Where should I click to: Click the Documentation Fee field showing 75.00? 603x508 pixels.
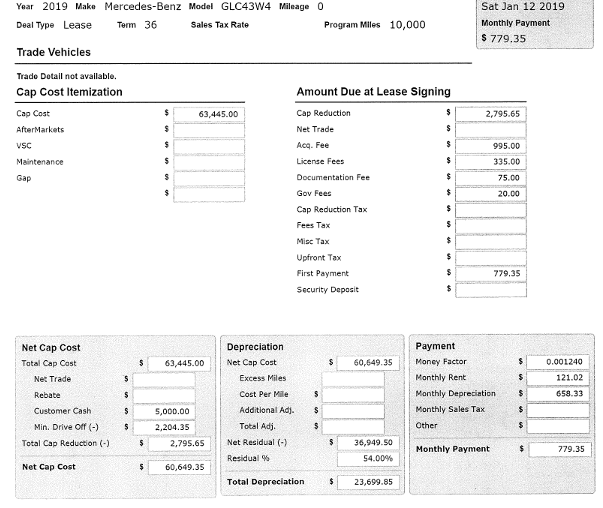491,178
